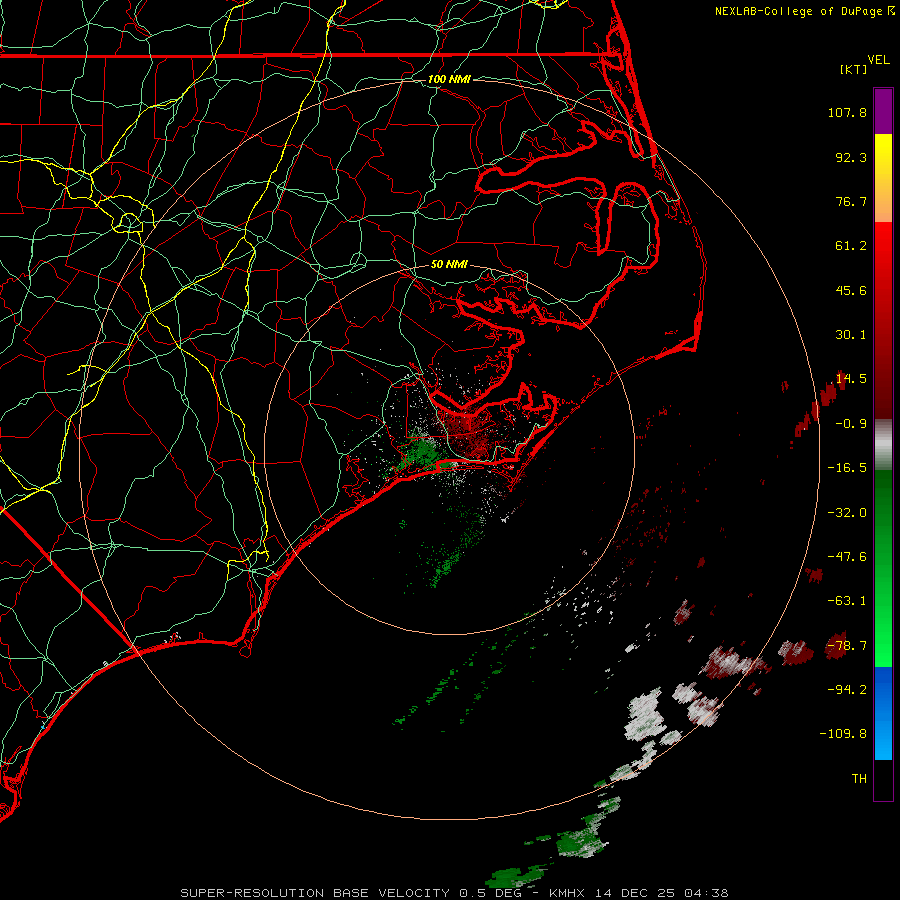The height and width of the screenshot is (900, 900).
Task: Click the -16.5 legend value
Action: [x=847, y=468]
